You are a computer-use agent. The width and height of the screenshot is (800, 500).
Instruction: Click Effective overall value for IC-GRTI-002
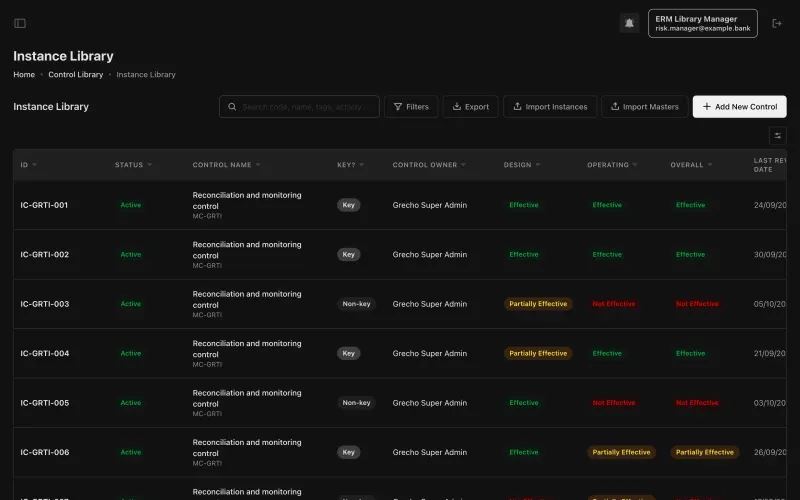[690, 255]
